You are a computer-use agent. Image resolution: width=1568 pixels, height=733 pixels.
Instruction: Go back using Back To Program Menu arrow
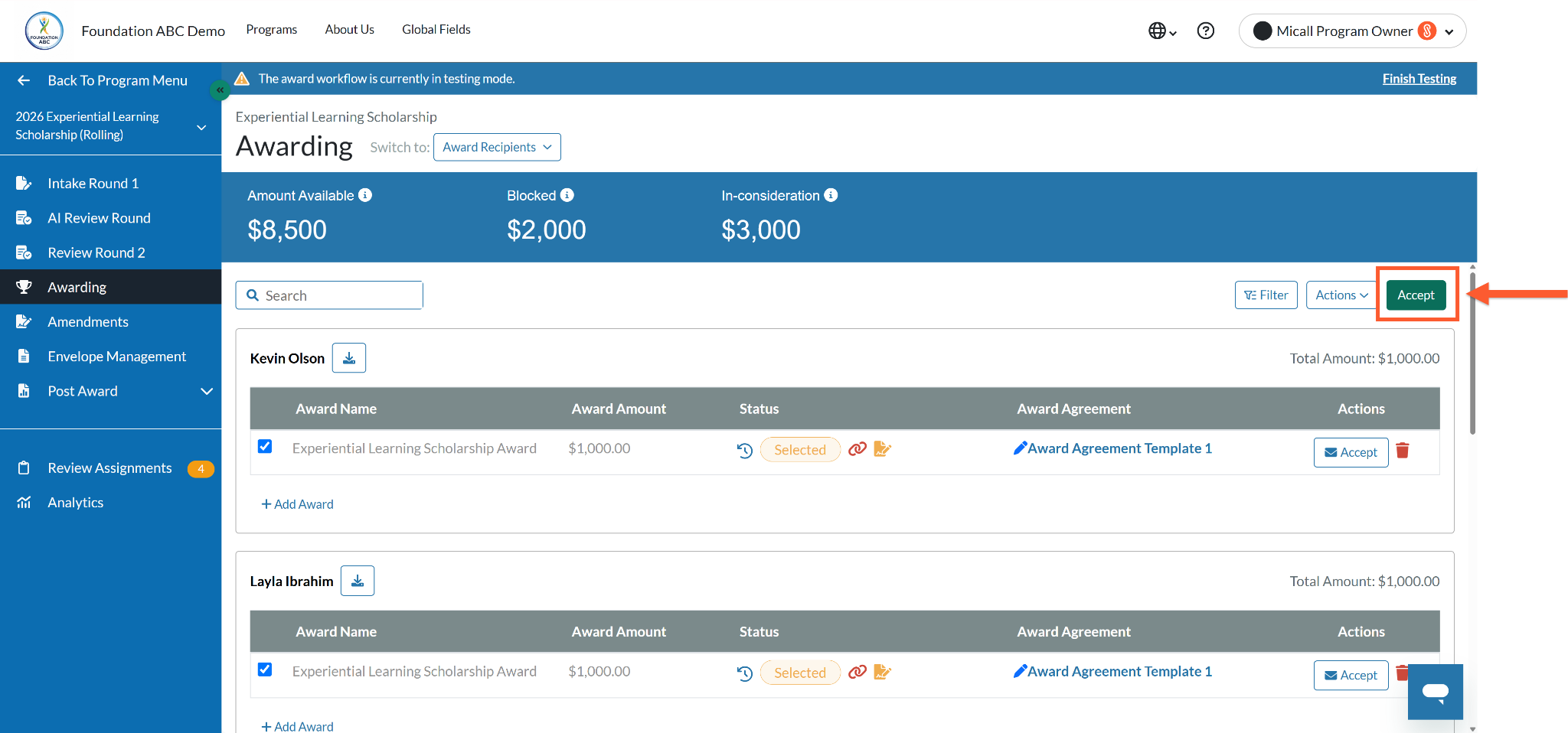tap(24, 80)
